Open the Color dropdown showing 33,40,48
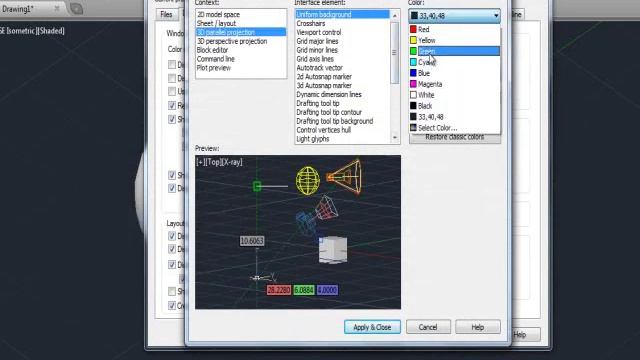 [454, 16]
